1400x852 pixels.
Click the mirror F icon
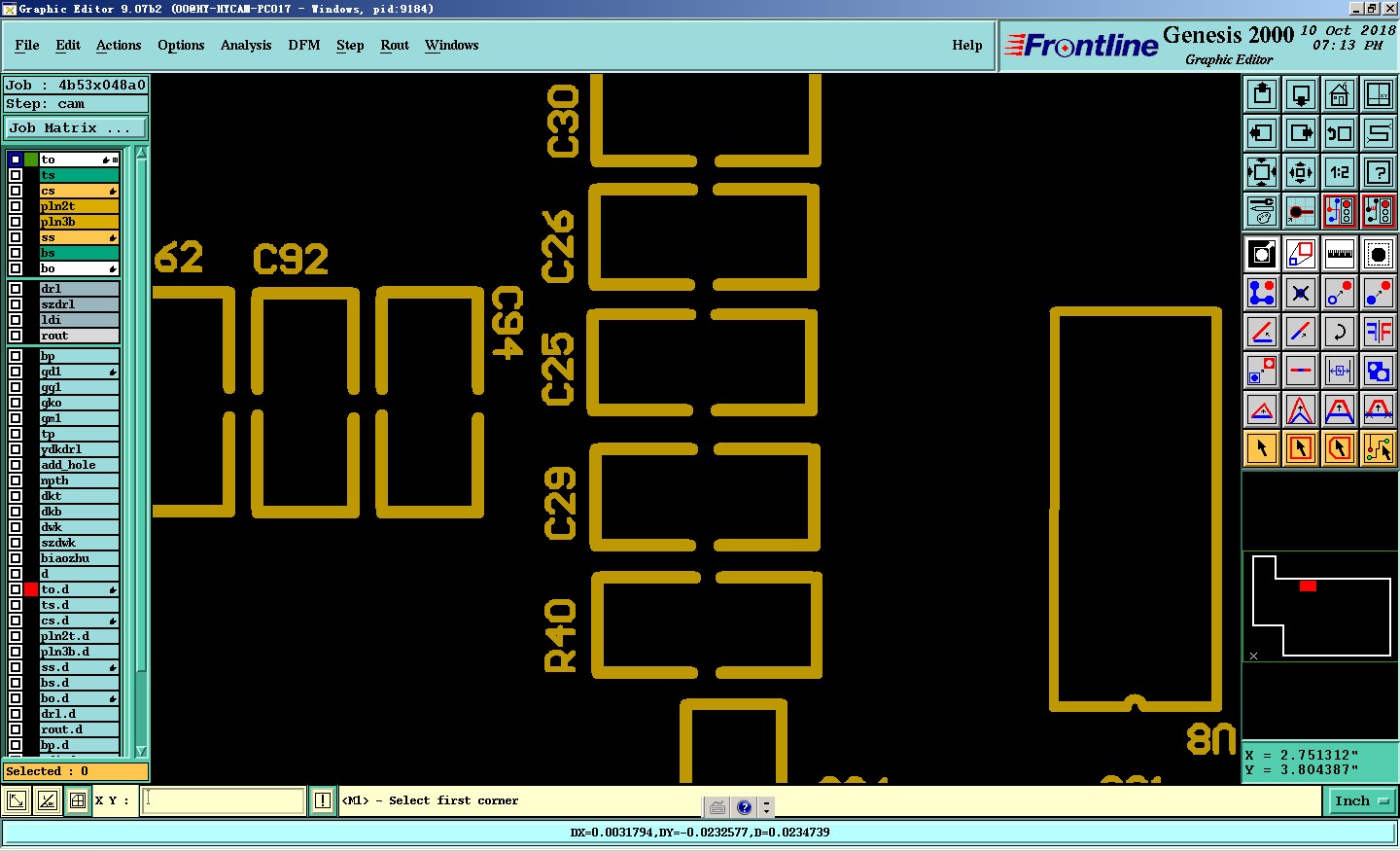point(1379,332)
